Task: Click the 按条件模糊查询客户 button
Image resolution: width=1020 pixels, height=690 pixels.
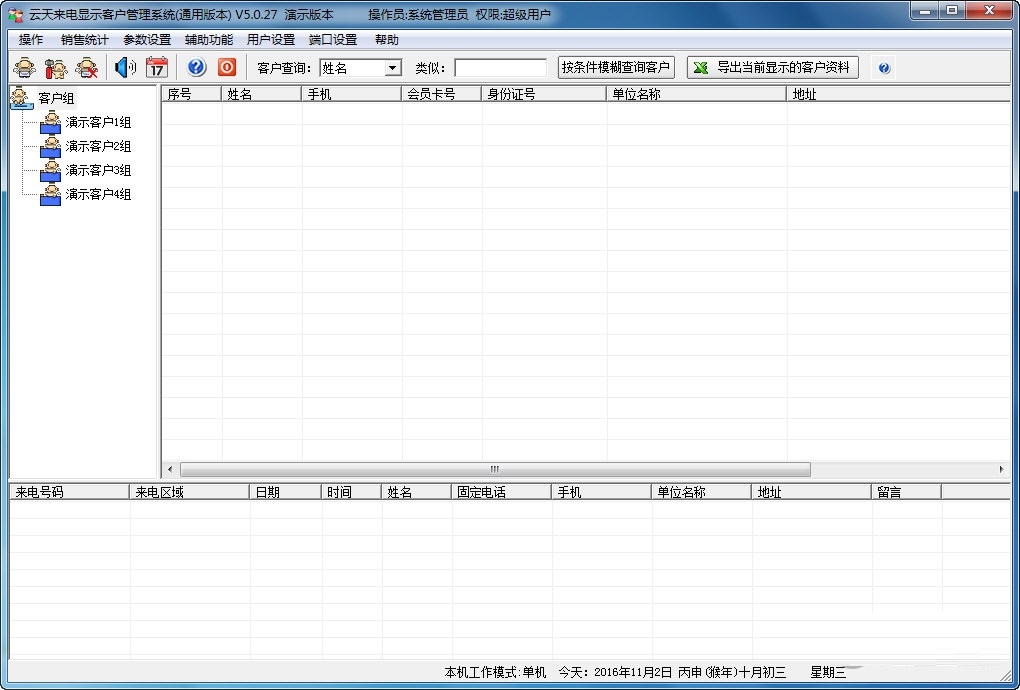Action: [x=616, y=67]
